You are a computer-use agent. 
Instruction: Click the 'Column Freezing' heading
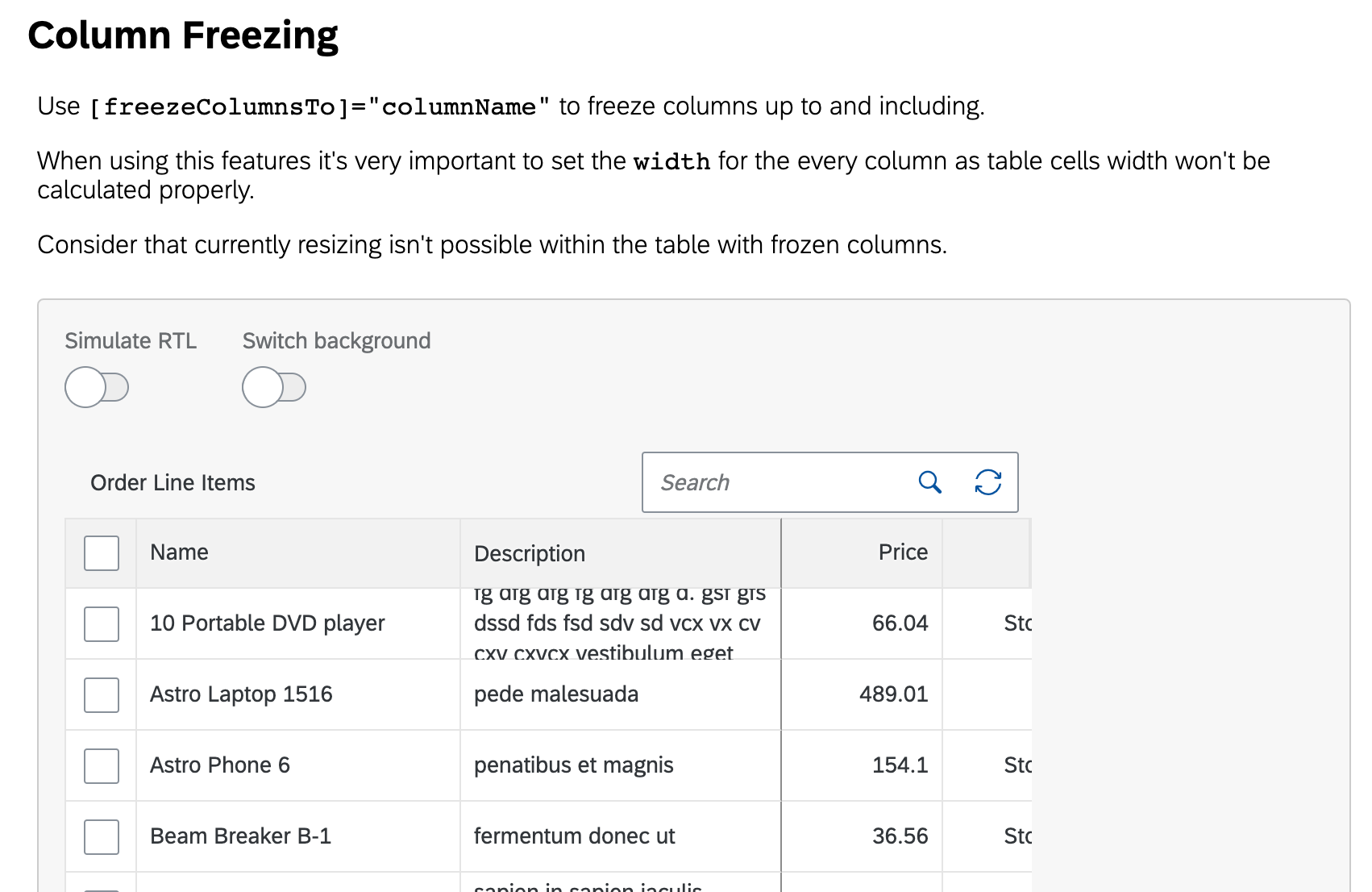click(x=183, y=36)
